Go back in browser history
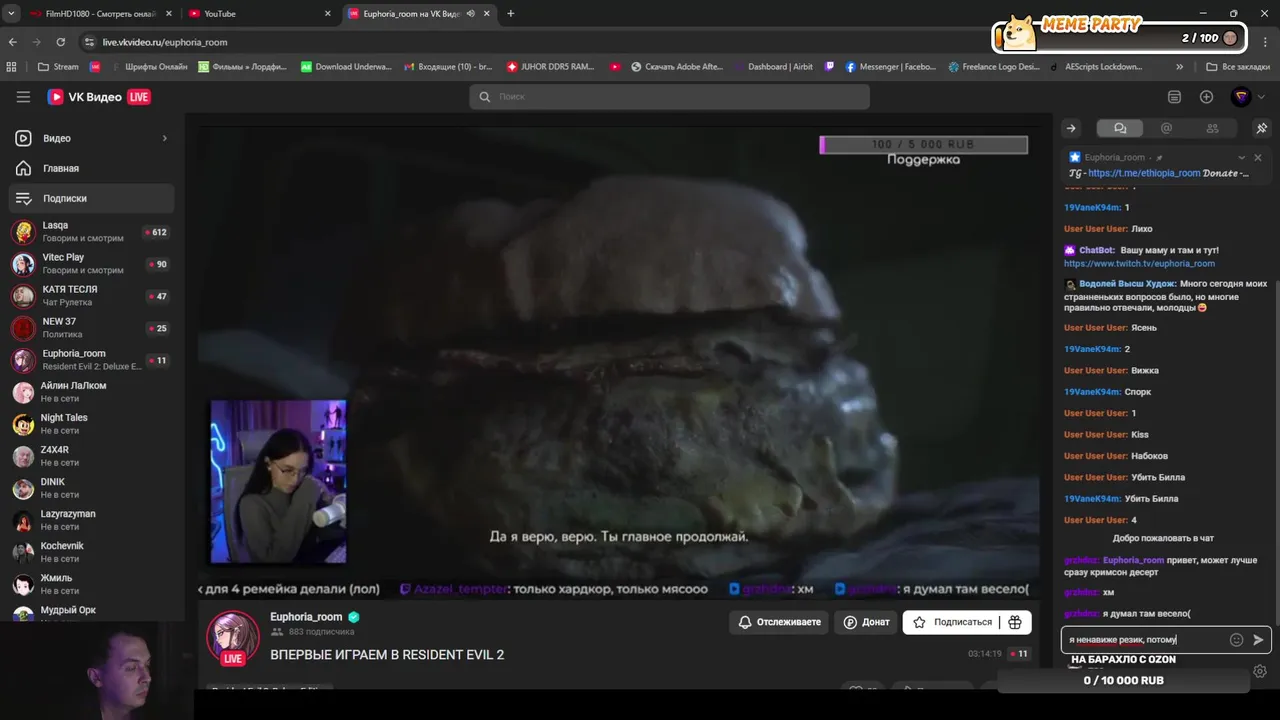The height and width of the screenshot is (720, 1280). [13, 42]
